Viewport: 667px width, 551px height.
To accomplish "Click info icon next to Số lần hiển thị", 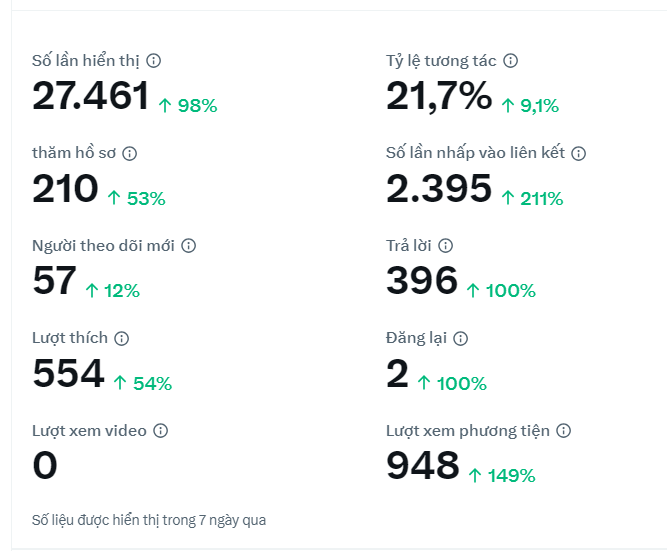I will [x=154, y=61].
